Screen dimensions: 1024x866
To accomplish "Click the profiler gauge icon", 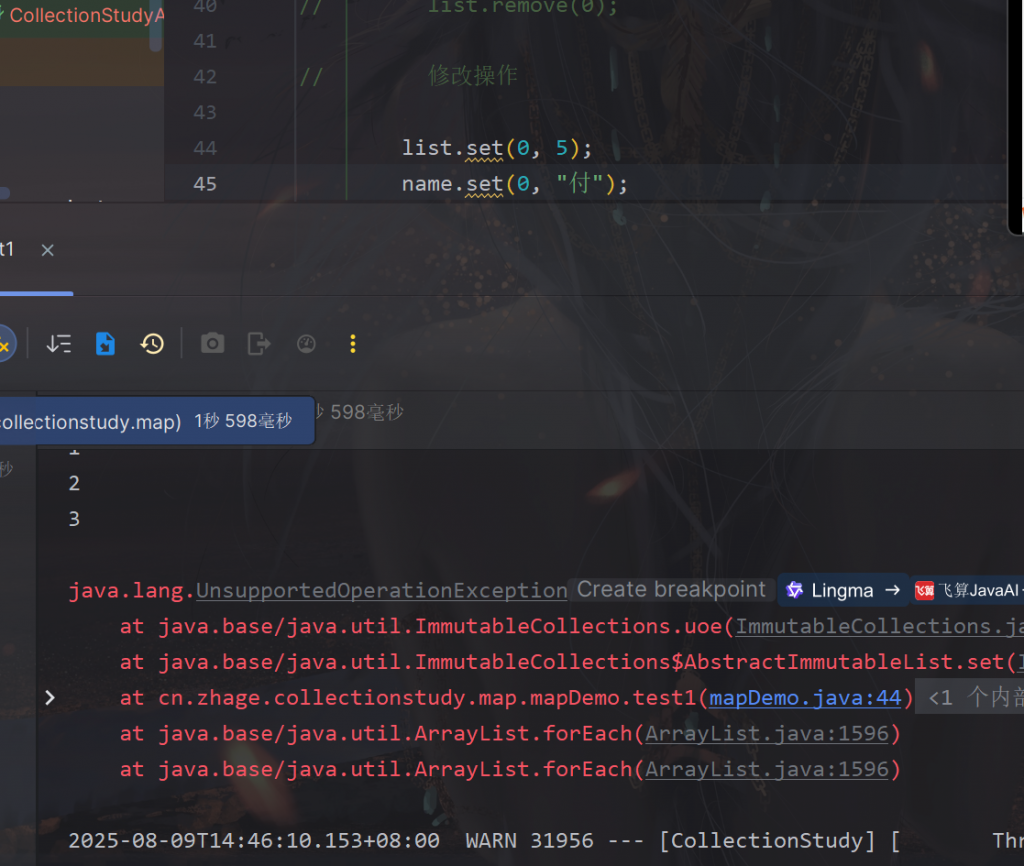I will click(306, 344).
